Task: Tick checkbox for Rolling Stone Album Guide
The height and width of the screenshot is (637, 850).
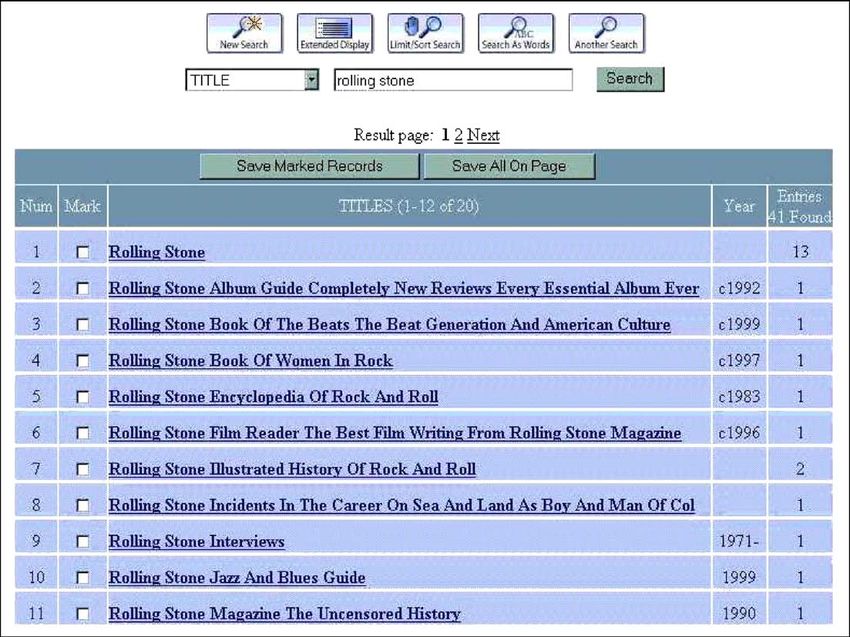Action: click(83, 288)
